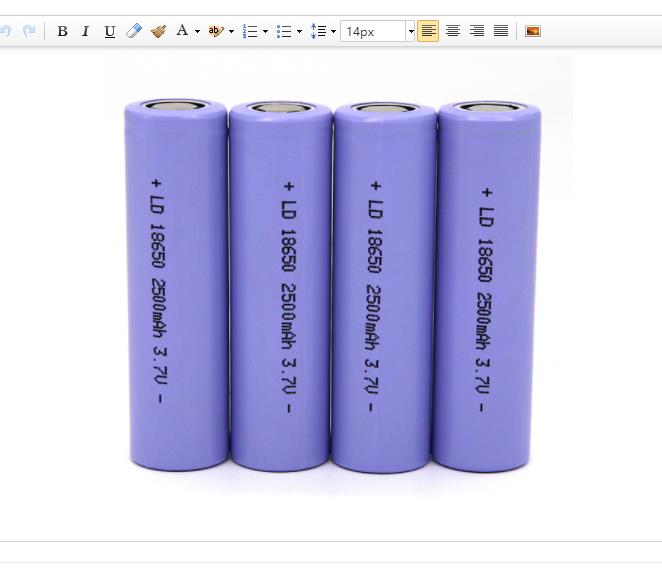This screenshot has height=584, width=662.
Task: Insert a numbered list
Action: [250, 31]
